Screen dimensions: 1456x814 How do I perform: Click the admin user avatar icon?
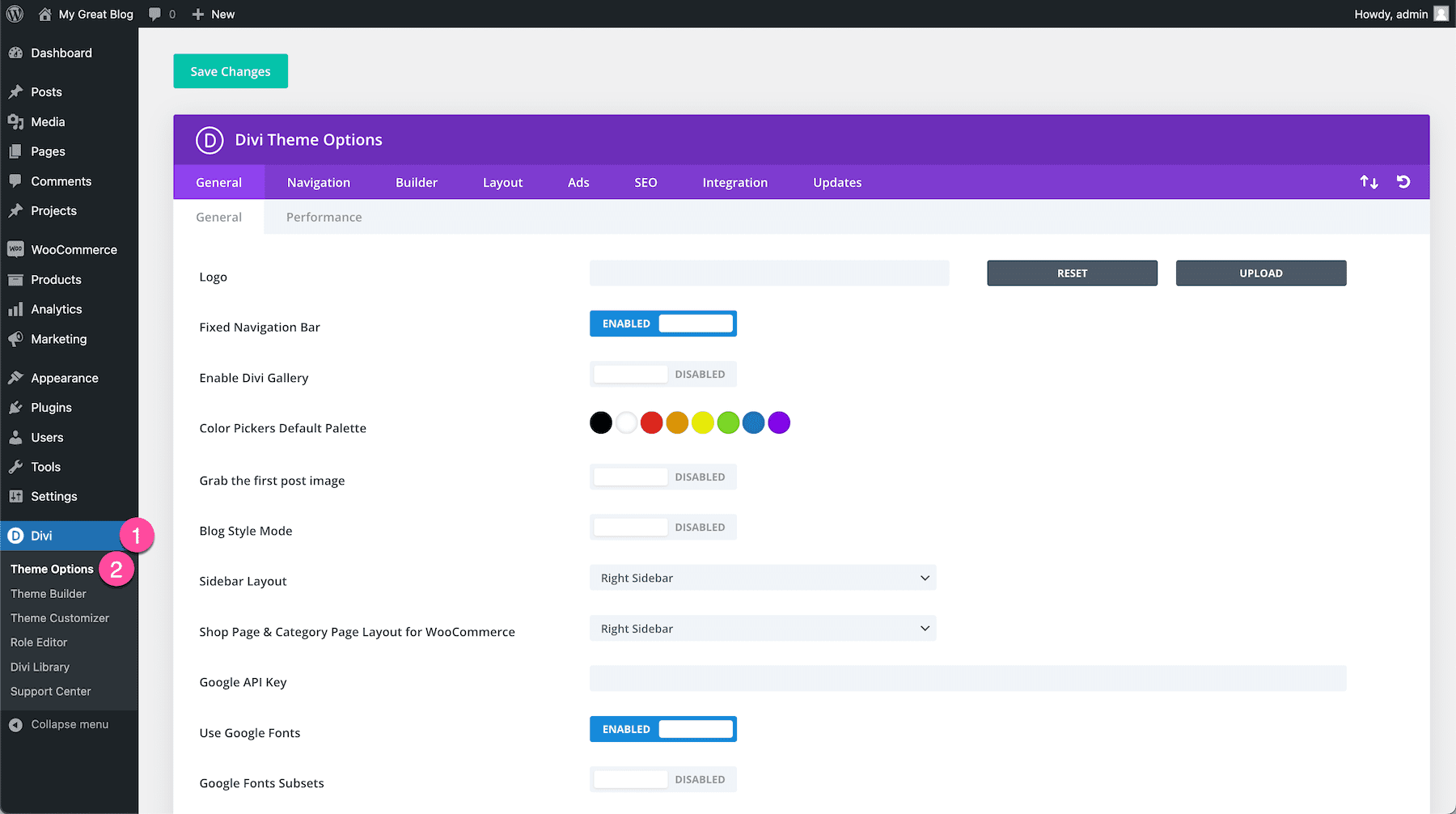coord(1441,14)
